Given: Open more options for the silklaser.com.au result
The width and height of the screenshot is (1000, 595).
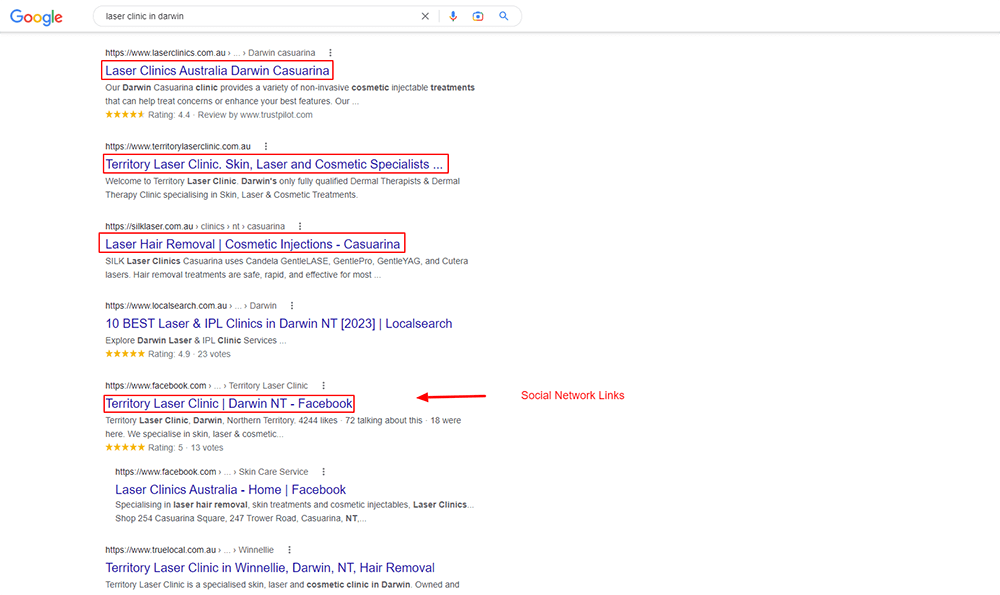Looking at the screenshot, I should click(x=300, y=226).
